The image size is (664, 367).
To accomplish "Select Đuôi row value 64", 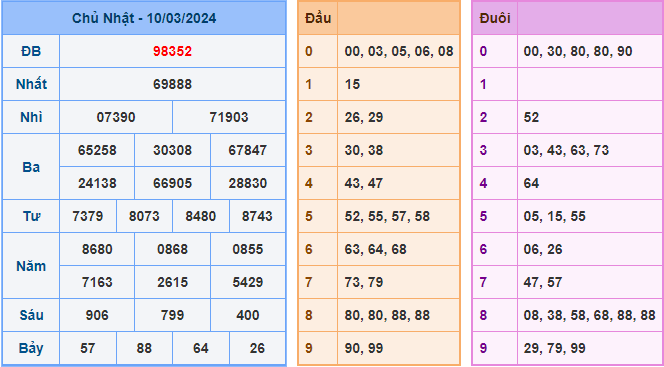I will pyautogui.click(x=531, y=183).
